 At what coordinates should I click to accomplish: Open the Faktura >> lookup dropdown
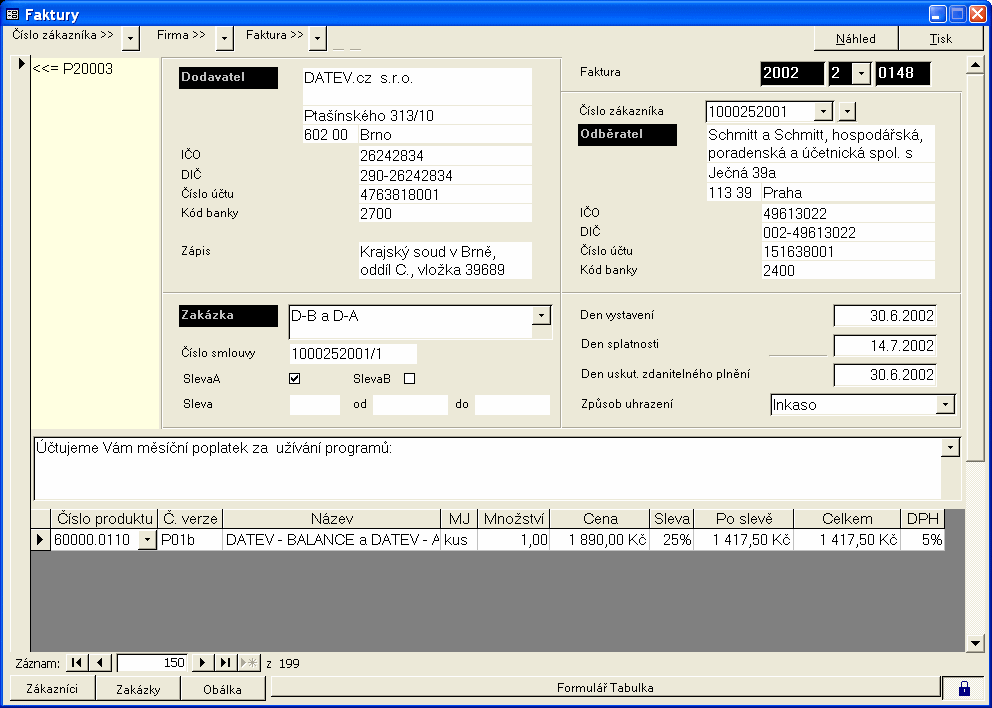318,38
